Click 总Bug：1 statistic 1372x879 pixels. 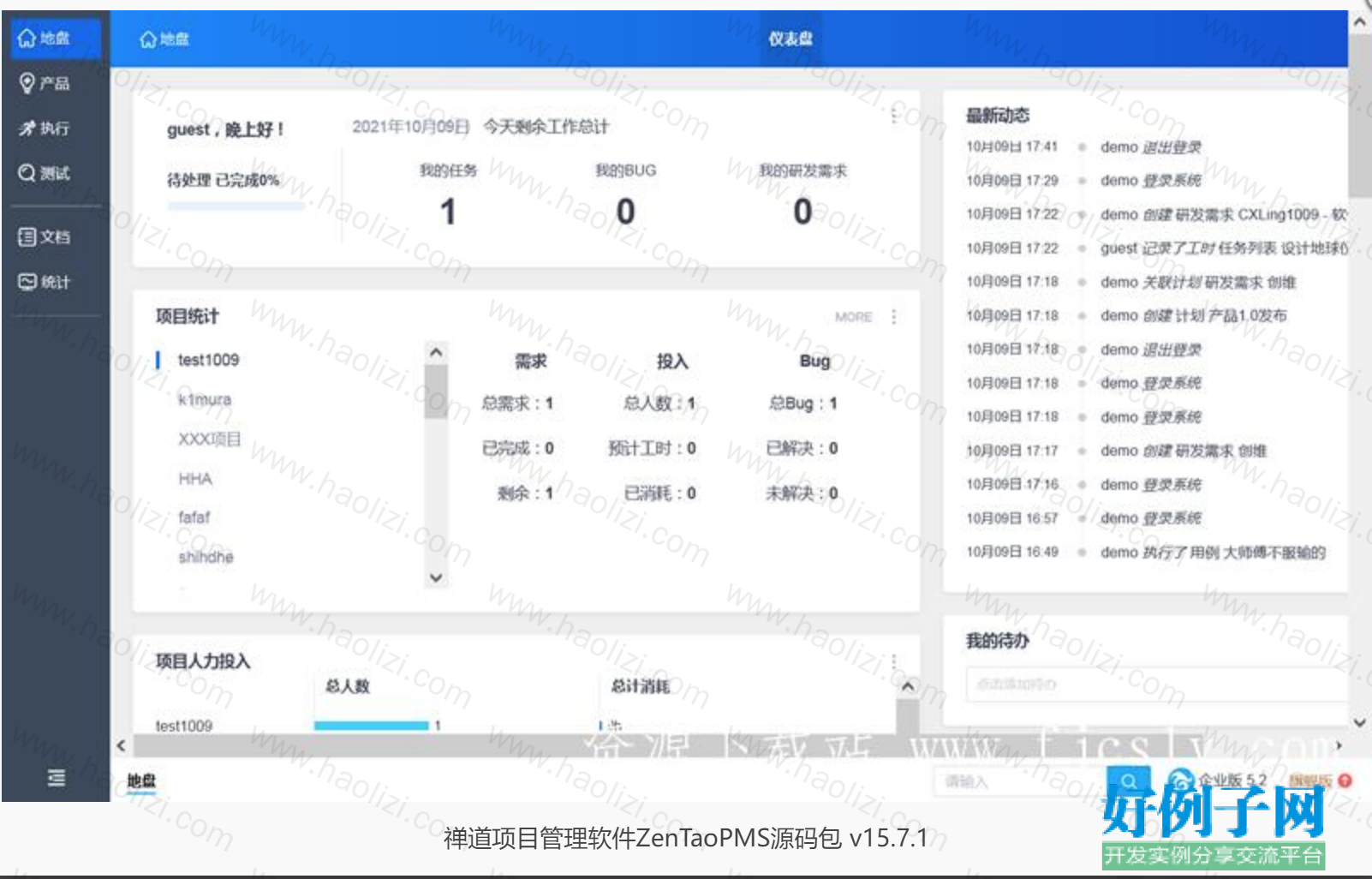click(x=802, y=403)
